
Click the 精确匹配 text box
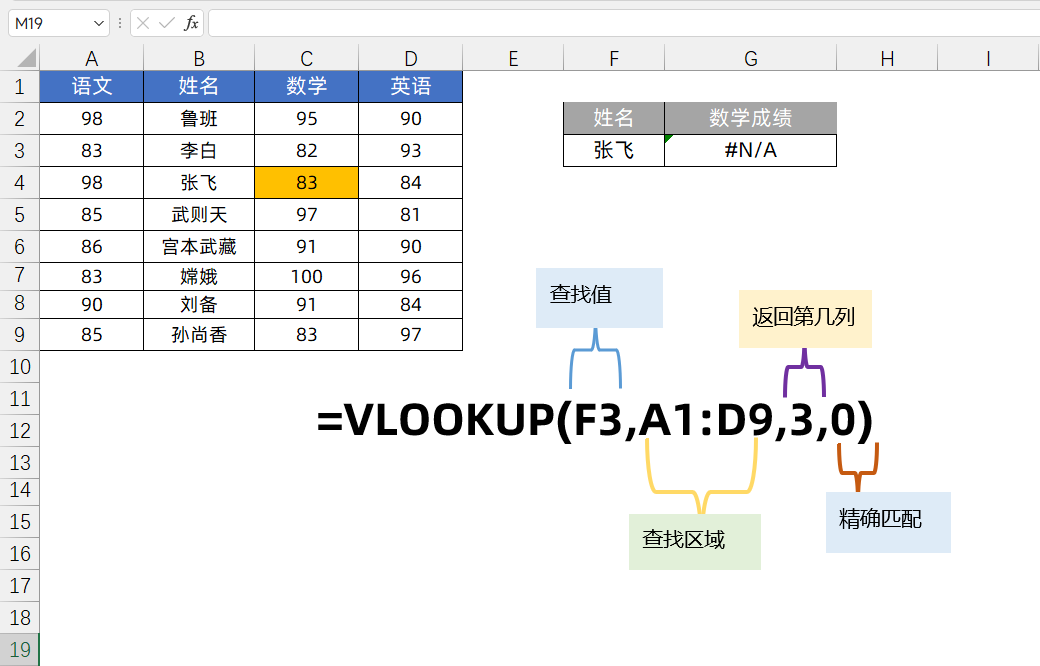click(x=887, y=522)
